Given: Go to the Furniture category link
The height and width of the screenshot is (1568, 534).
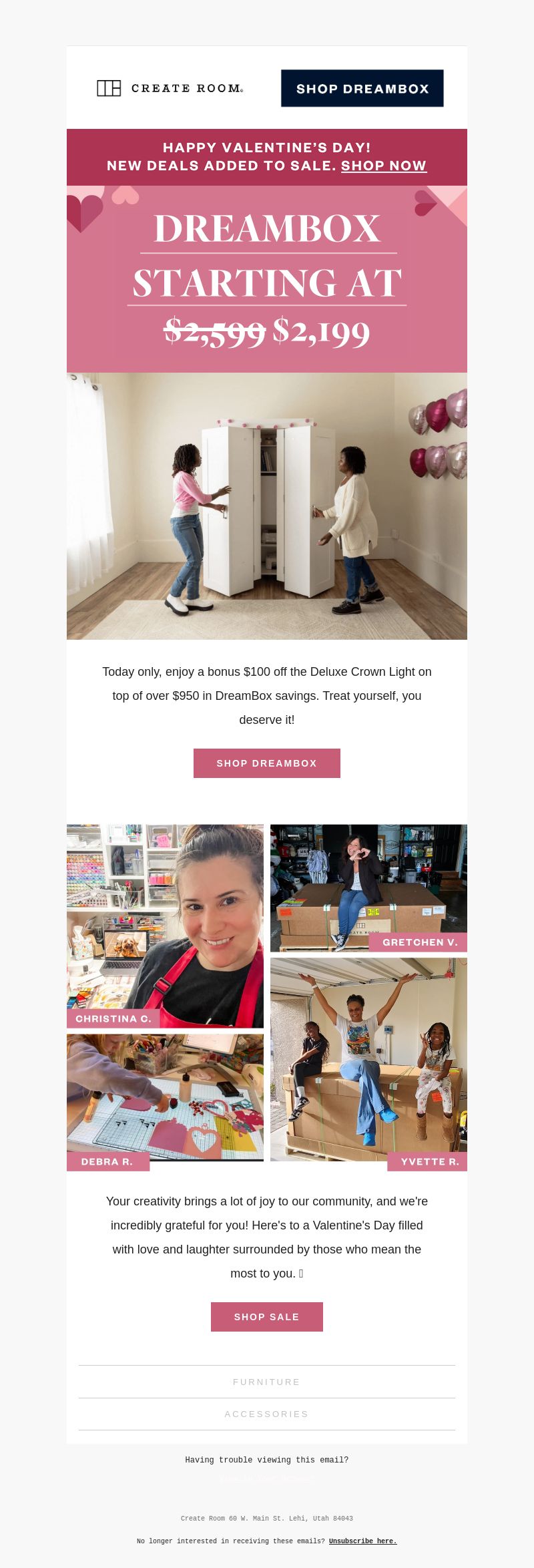Looking at the screenshot, I should pos(267,1382).
